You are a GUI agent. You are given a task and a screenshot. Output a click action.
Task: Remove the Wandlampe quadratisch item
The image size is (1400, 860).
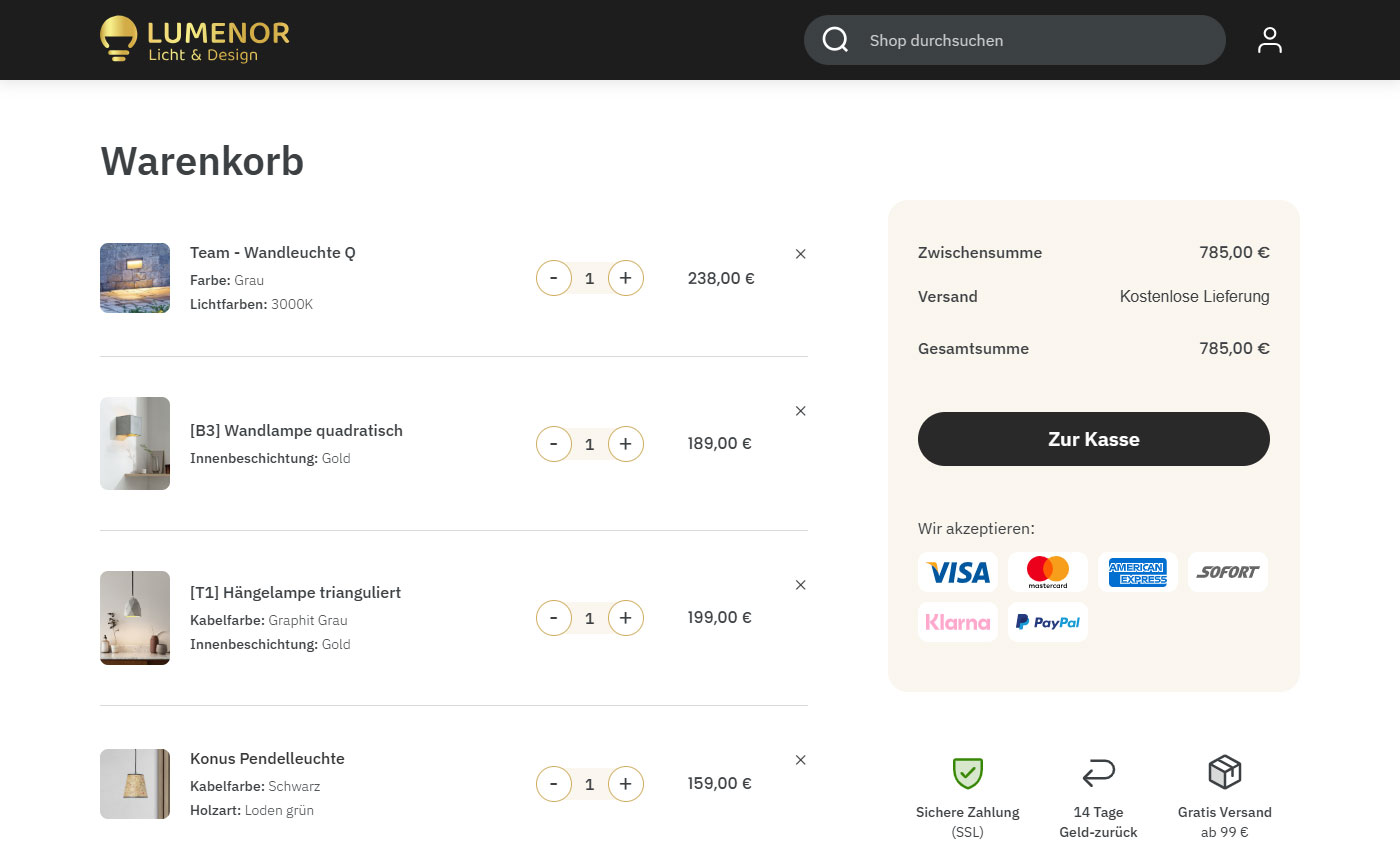pyautogui.click(x=800, y=411)
